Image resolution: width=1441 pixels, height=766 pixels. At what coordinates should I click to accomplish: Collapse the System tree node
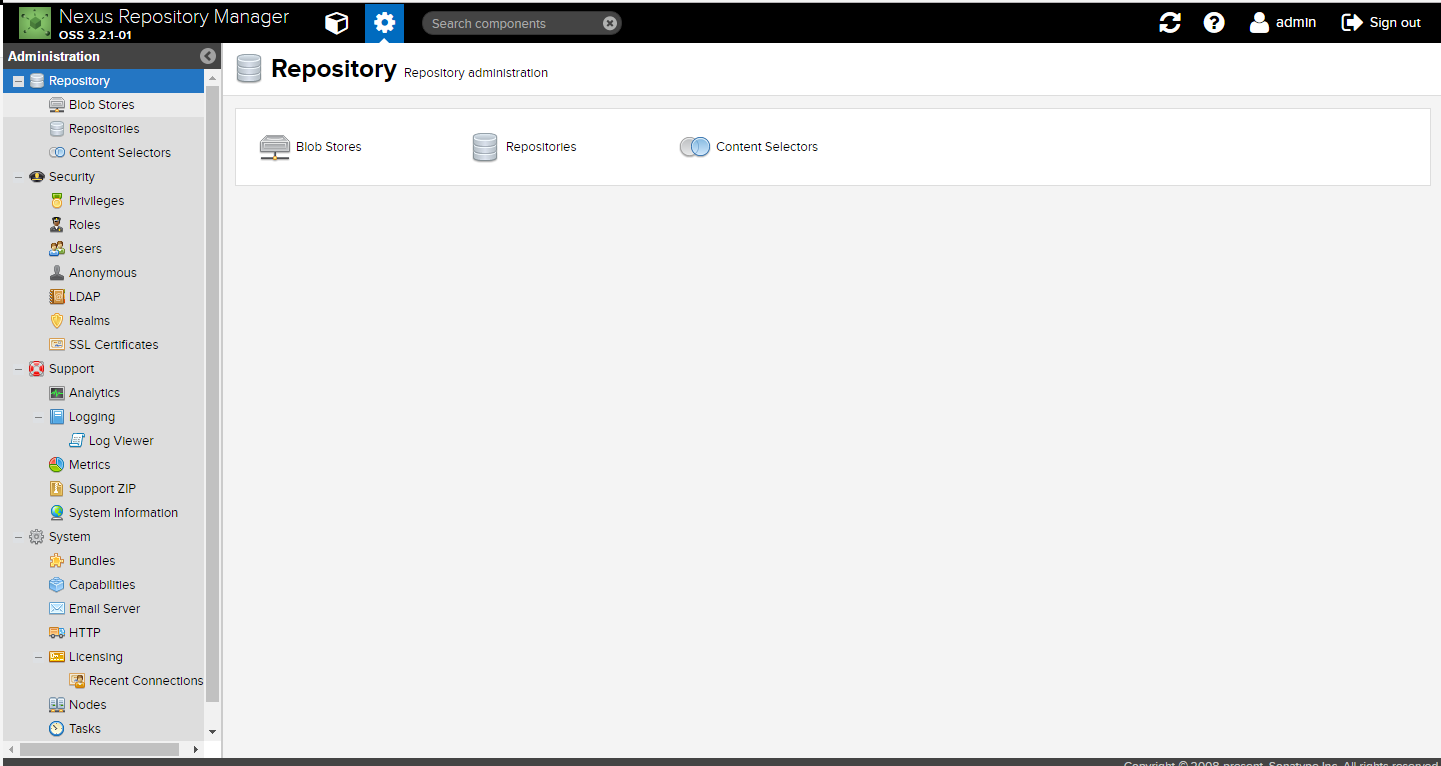click(18, 537)
